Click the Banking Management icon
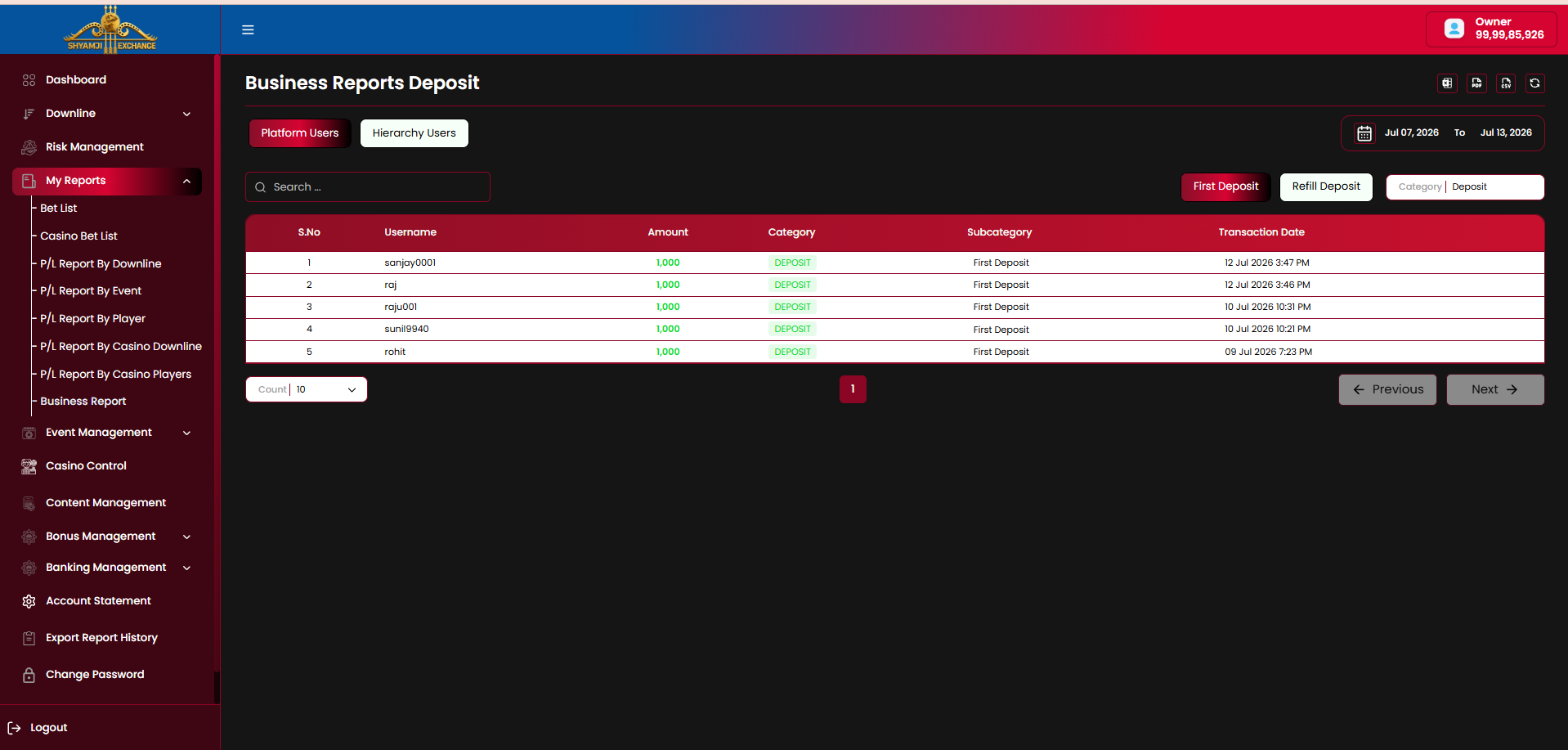This screenshot has width=1568, height=750. pos(29,568)
